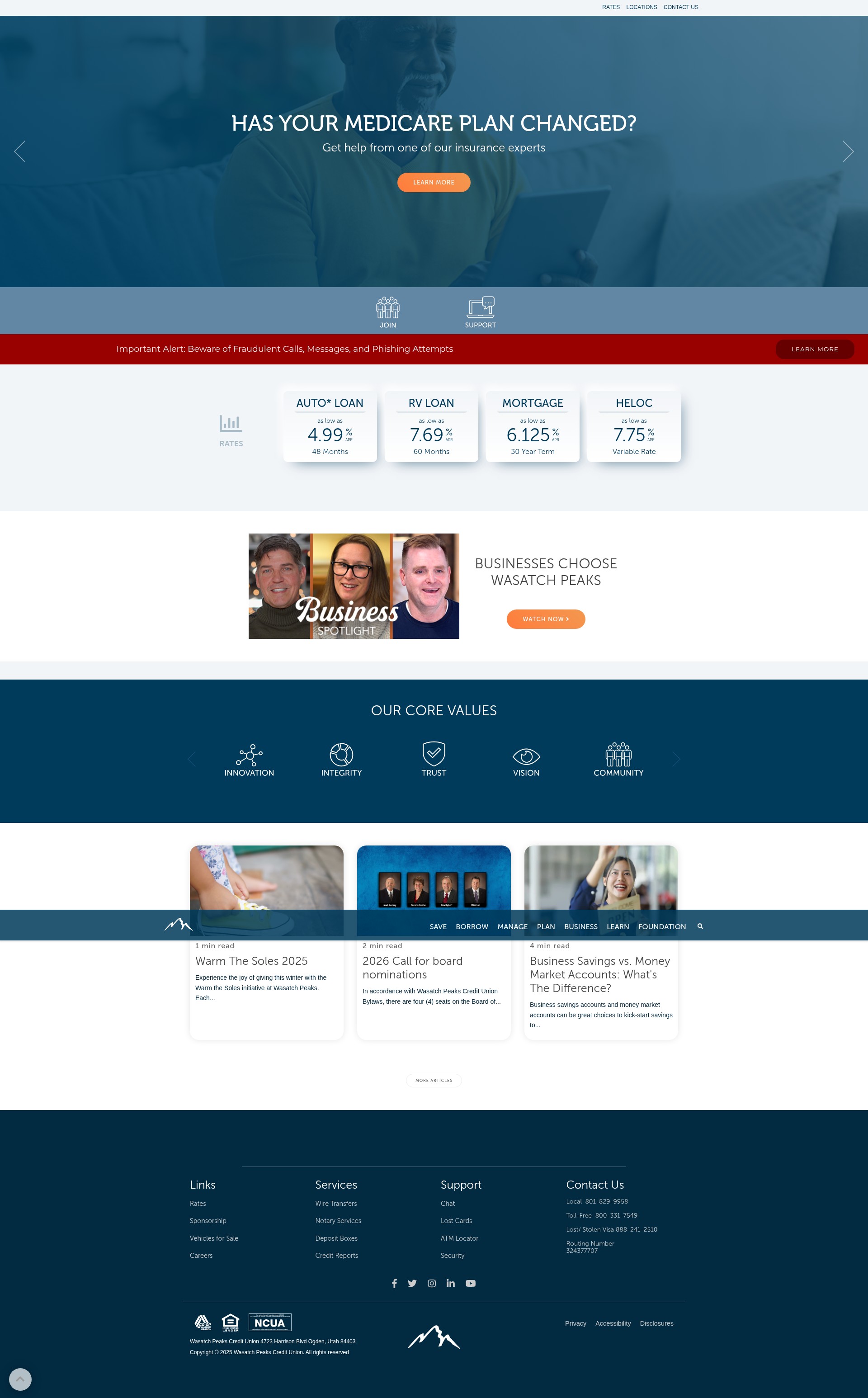Click Vehicles for Sale footer link
The height and width of the screenshot is (1398, 868).
click(213, 1238)
